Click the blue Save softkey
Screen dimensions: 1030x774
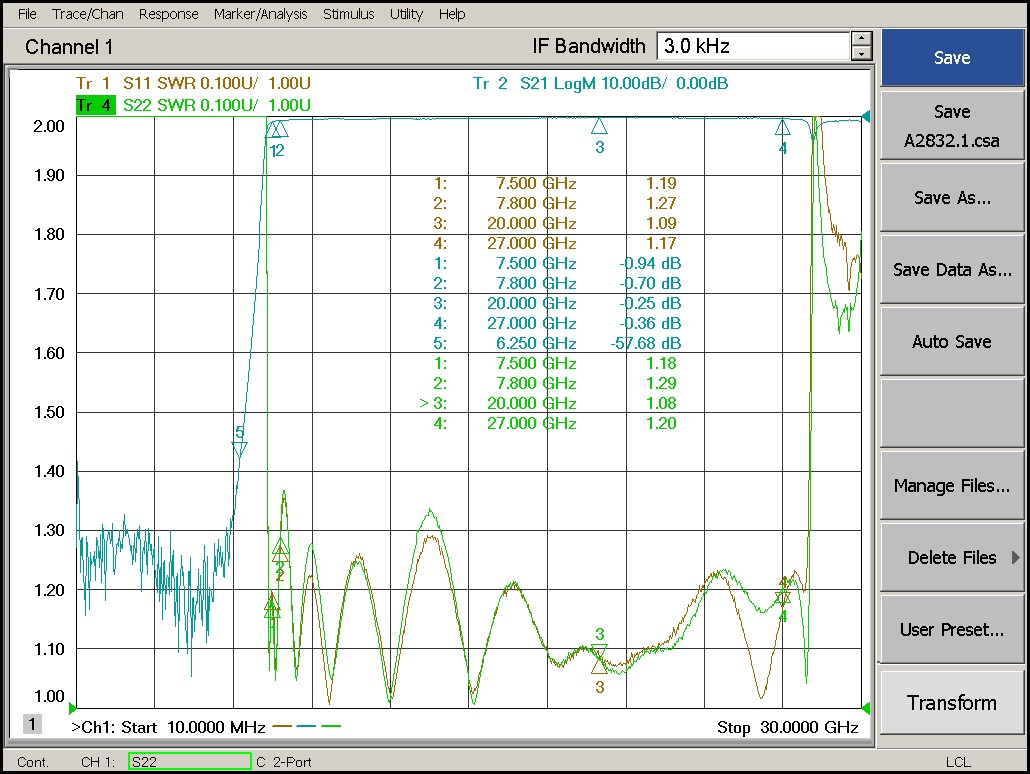click(952, 58)
